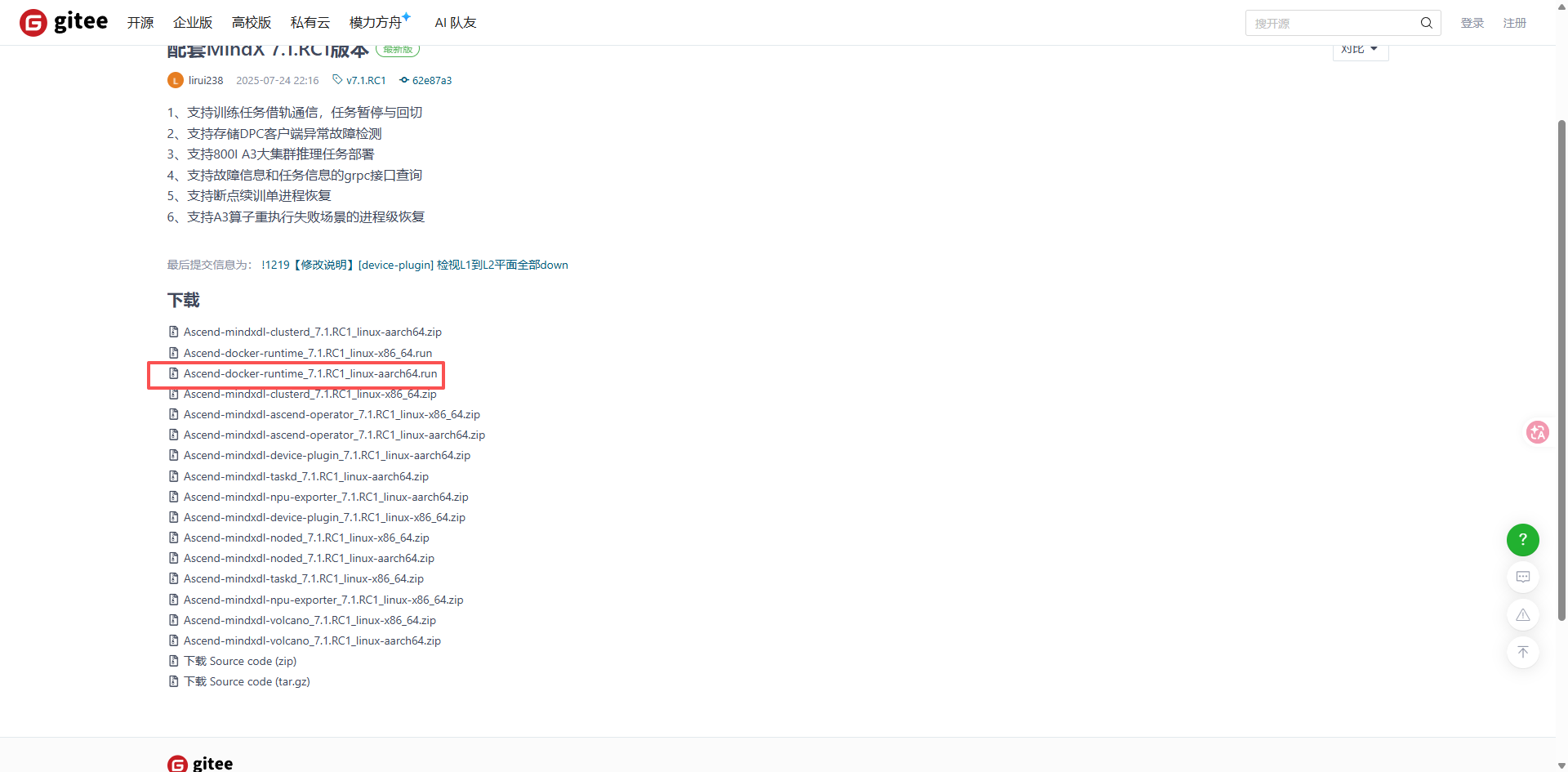Open the lirui238 author profile link
This screenshot has width=1568, height=772.
click(206, 80)
